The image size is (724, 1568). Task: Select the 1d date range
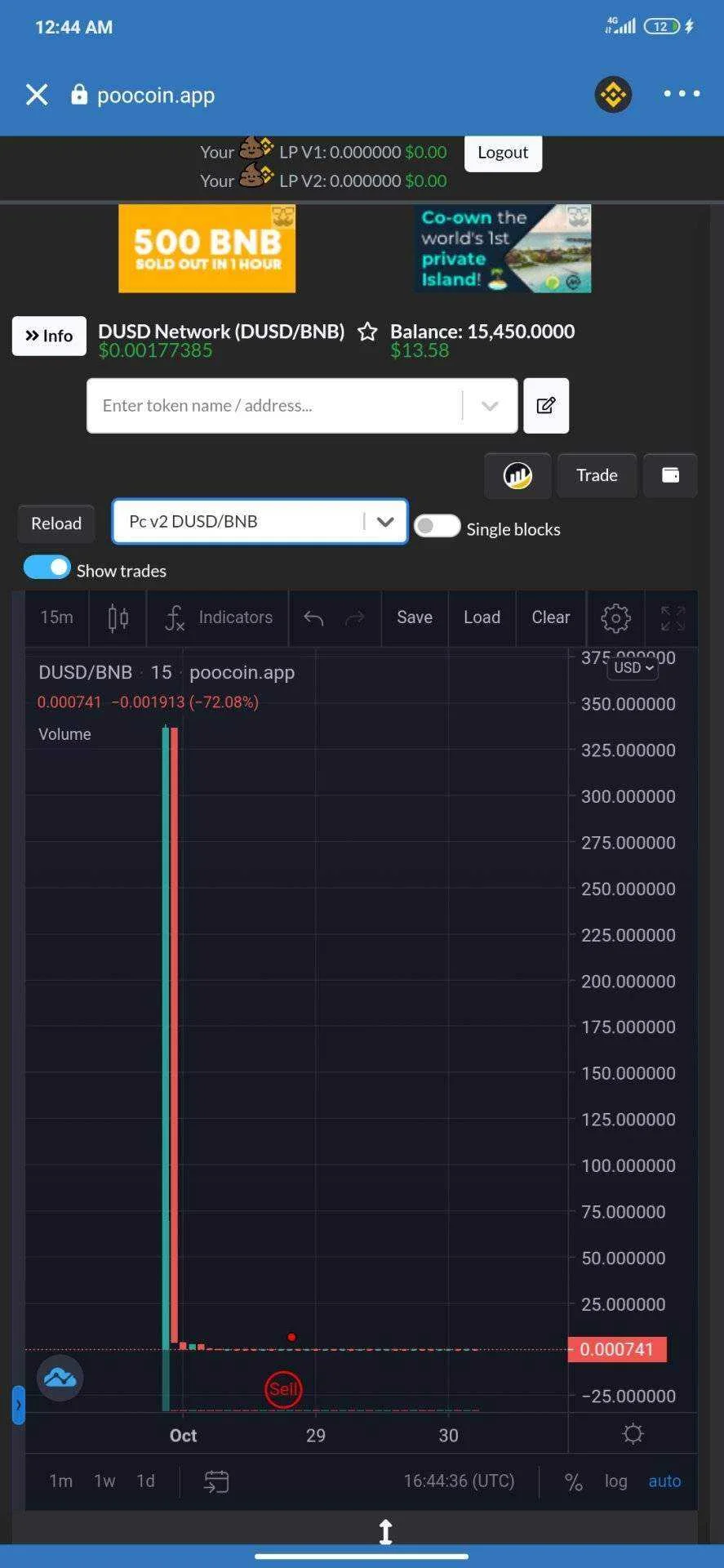tap(145, 1481)
